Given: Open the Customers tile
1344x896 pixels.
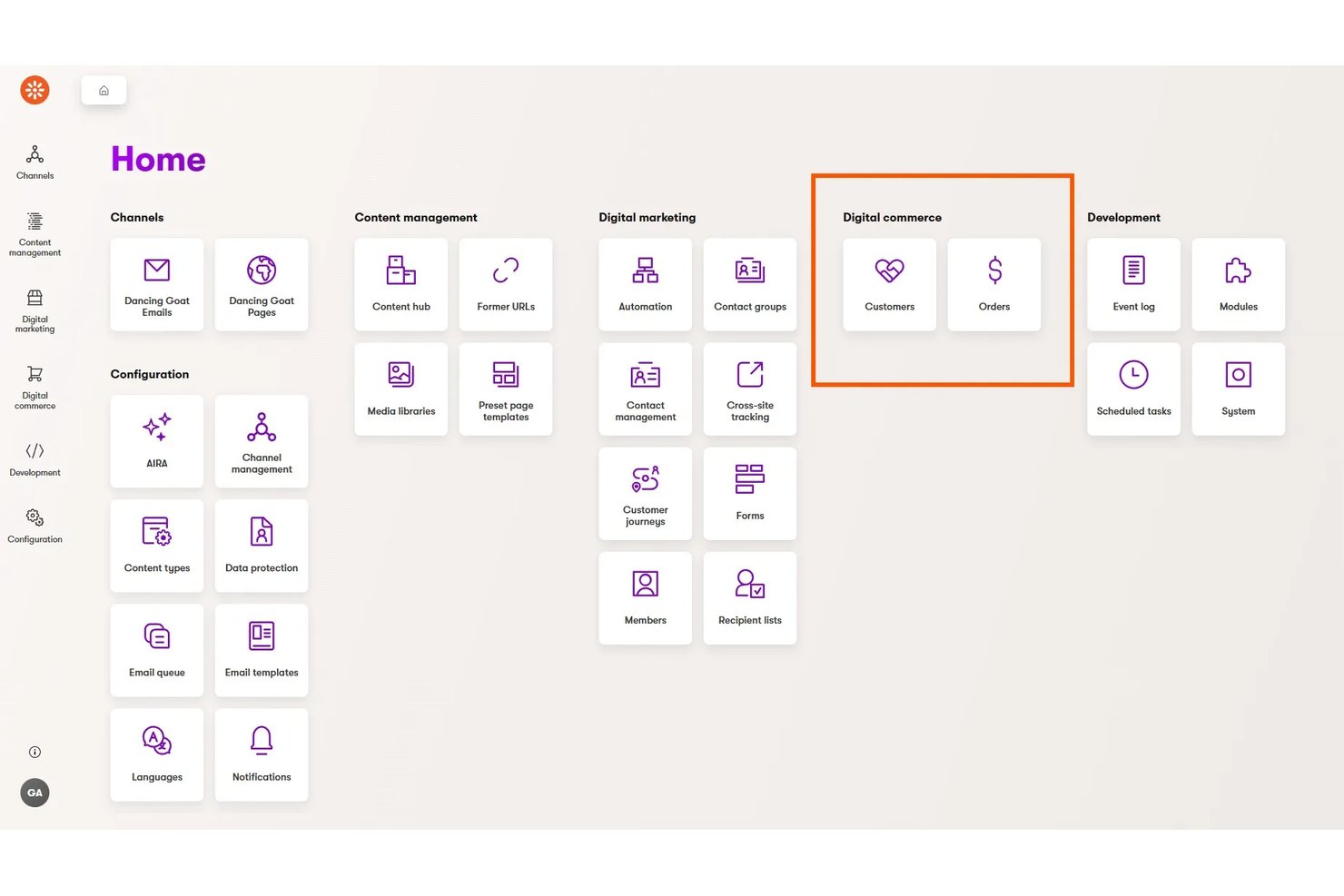Looking at the screenshot, I should pos(890,284).
